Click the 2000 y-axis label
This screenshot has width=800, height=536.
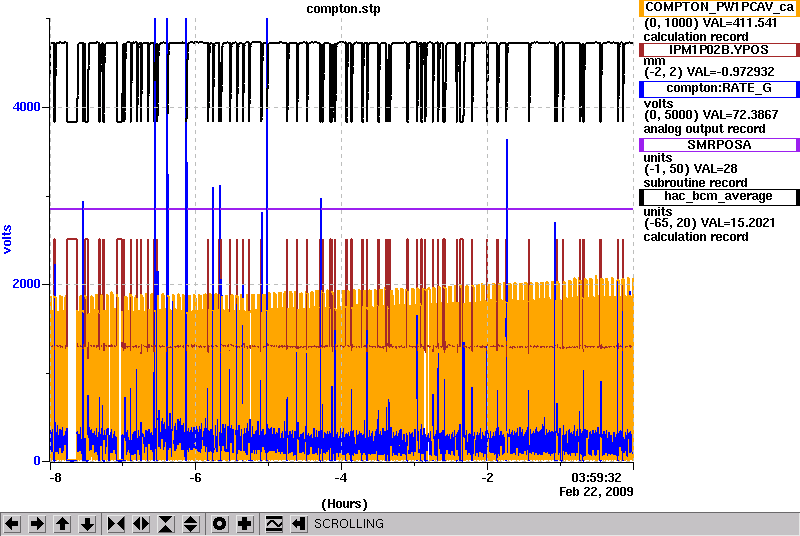(27, 284)
